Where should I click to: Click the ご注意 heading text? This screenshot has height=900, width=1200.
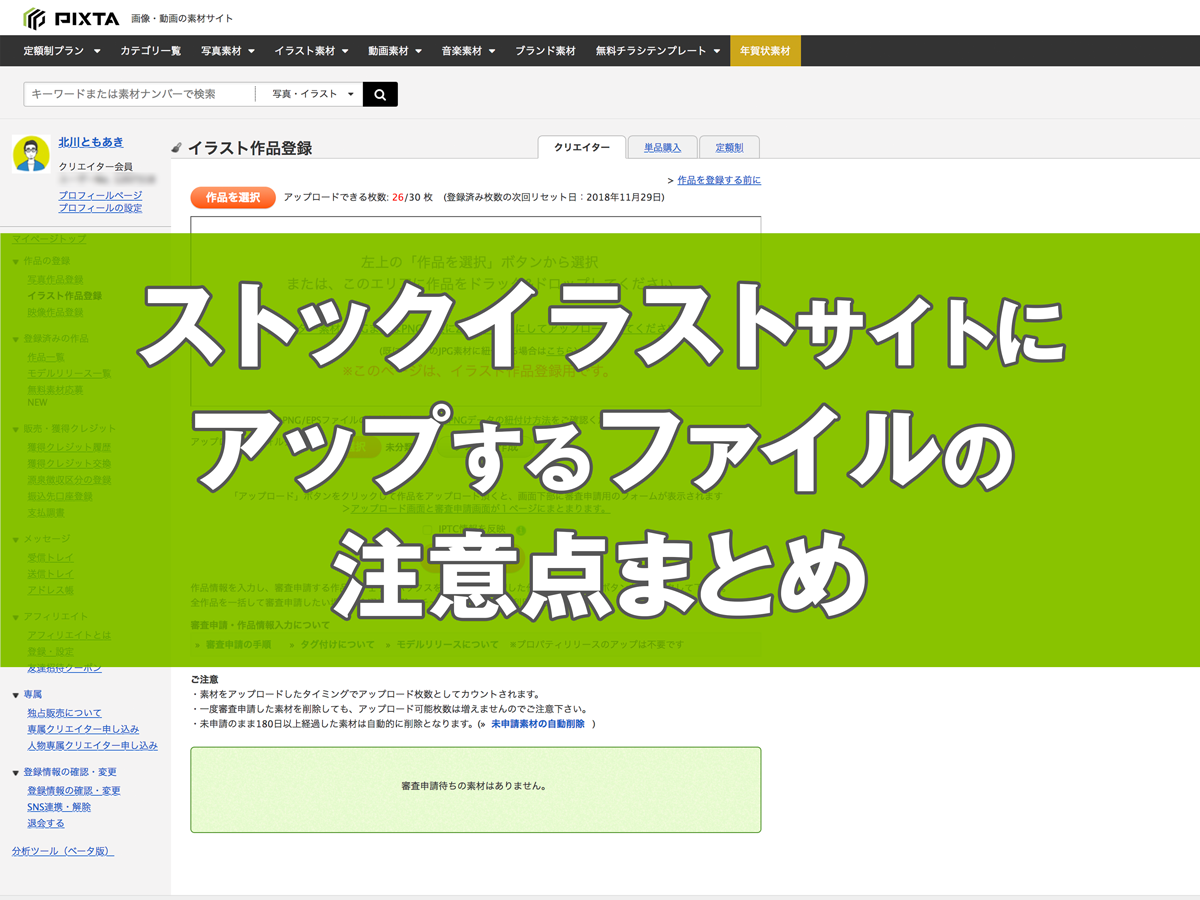click(x=205, y=679)
